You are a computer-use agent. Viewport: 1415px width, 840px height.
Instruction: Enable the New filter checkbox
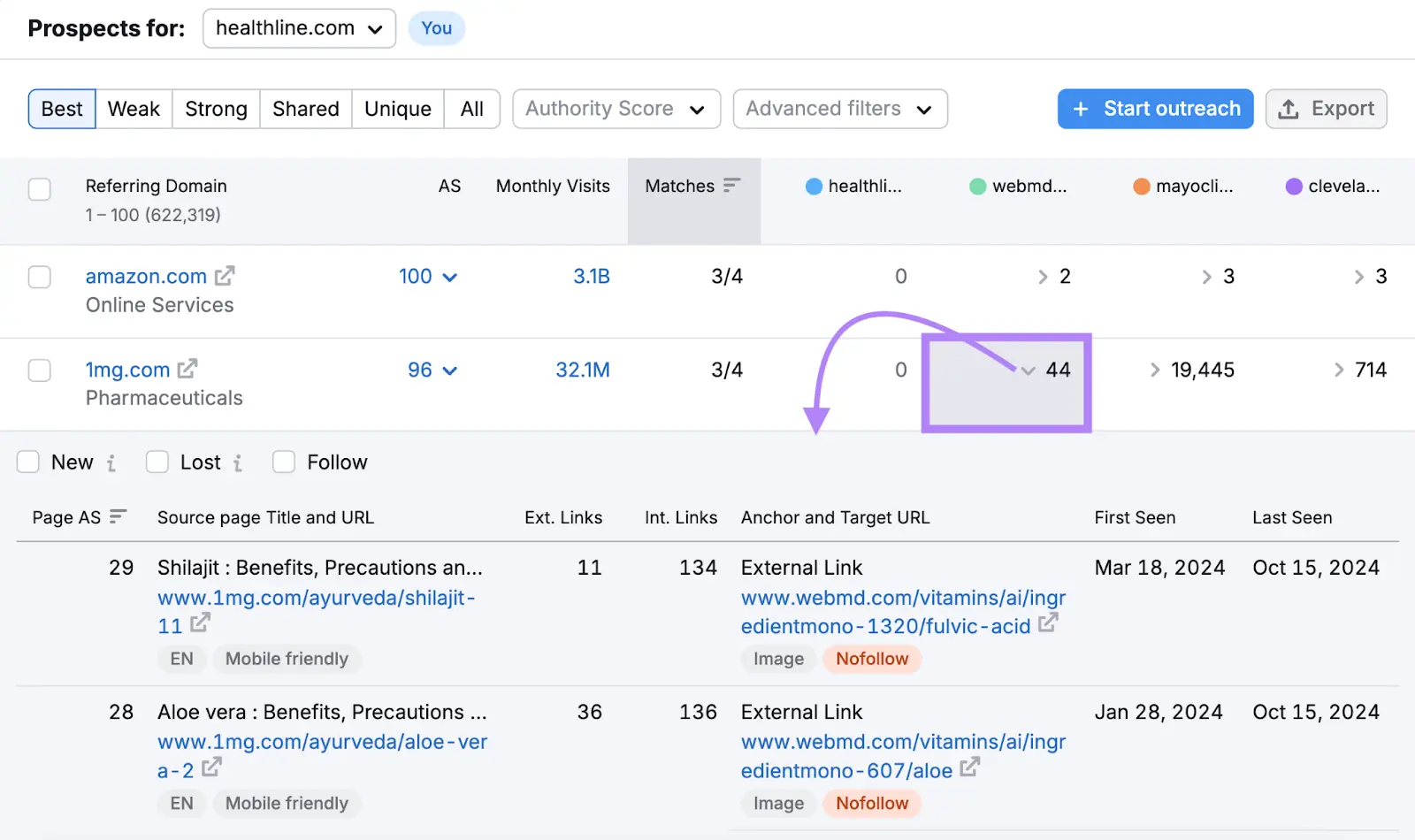(27, 462)
